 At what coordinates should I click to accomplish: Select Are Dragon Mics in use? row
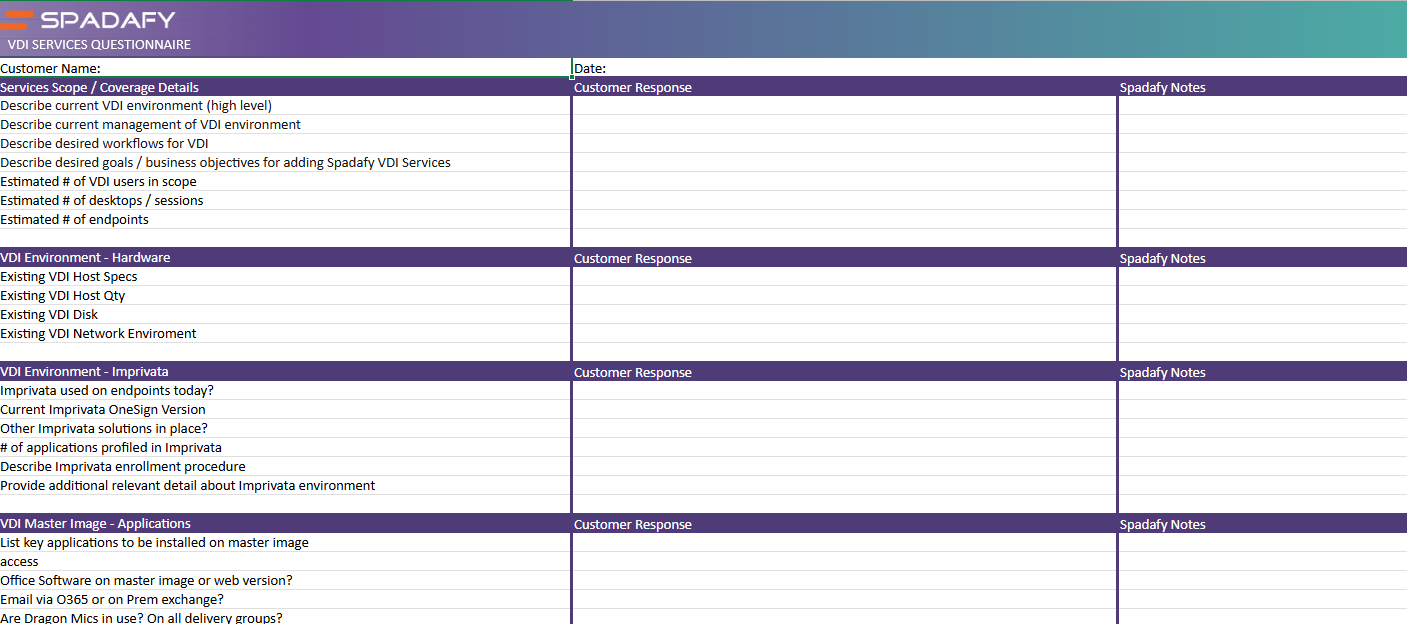(x=285, y=617)
